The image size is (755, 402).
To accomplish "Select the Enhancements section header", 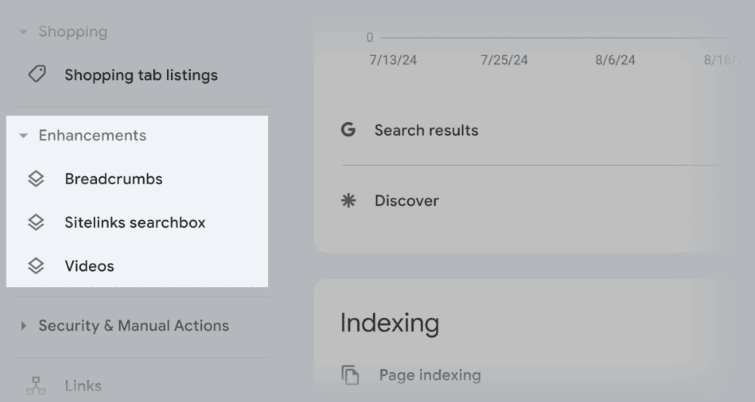I will click(x=92, y=135).
